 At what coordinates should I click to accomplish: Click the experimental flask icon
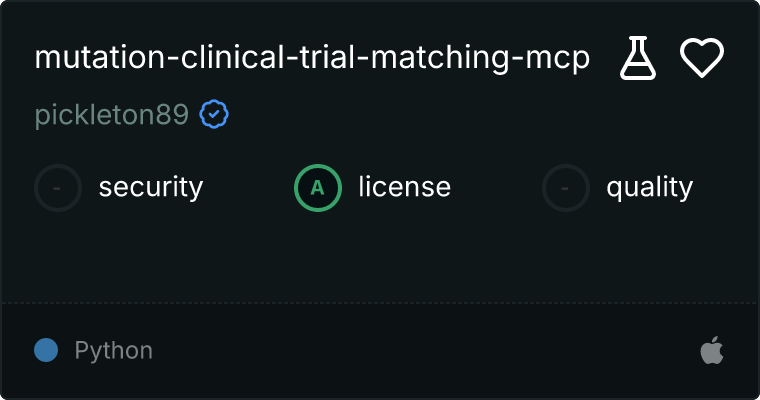[638, 58]
